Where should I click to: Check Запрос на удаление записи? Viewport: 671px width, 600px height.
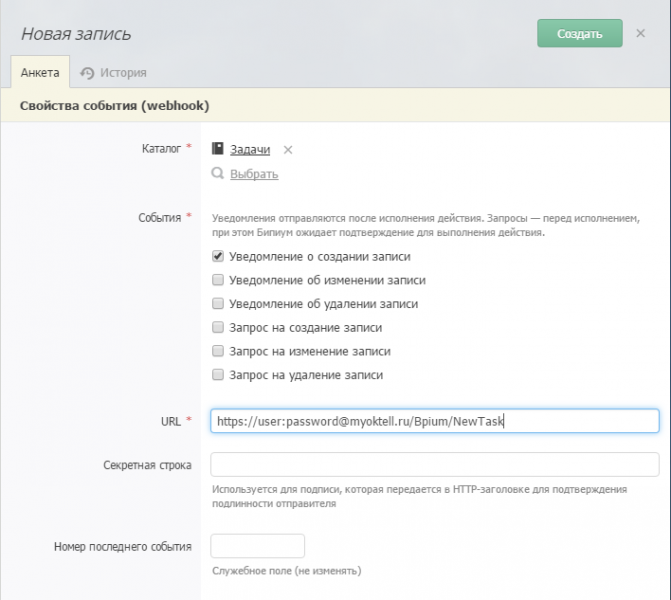click(218, 374)
